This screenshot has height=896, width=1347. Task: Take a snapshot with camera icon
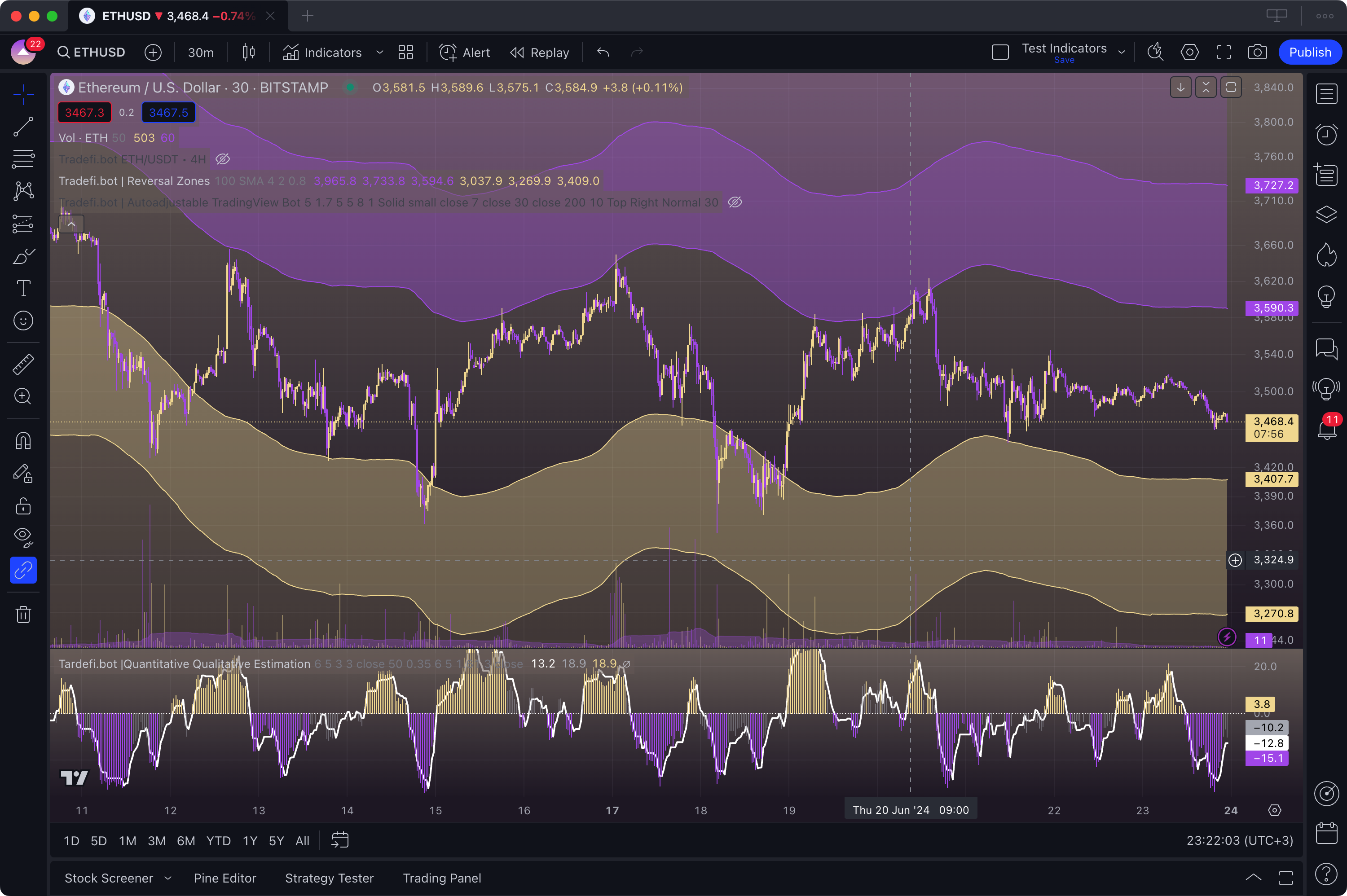pos(1257,53)
